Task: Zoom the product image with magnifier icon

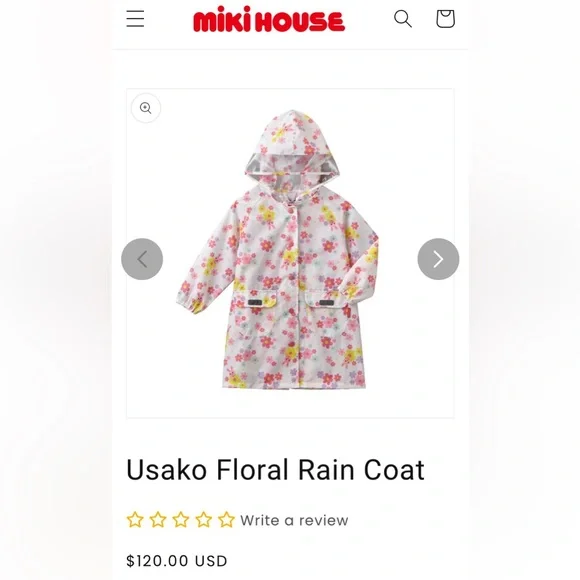Action: 146,108
